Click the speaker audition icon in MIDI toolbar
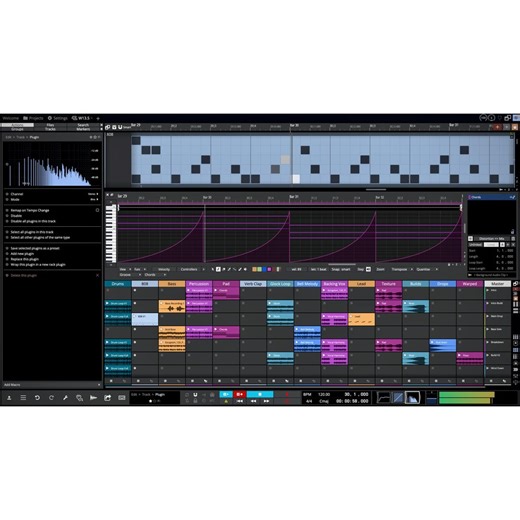 (245, 269)
